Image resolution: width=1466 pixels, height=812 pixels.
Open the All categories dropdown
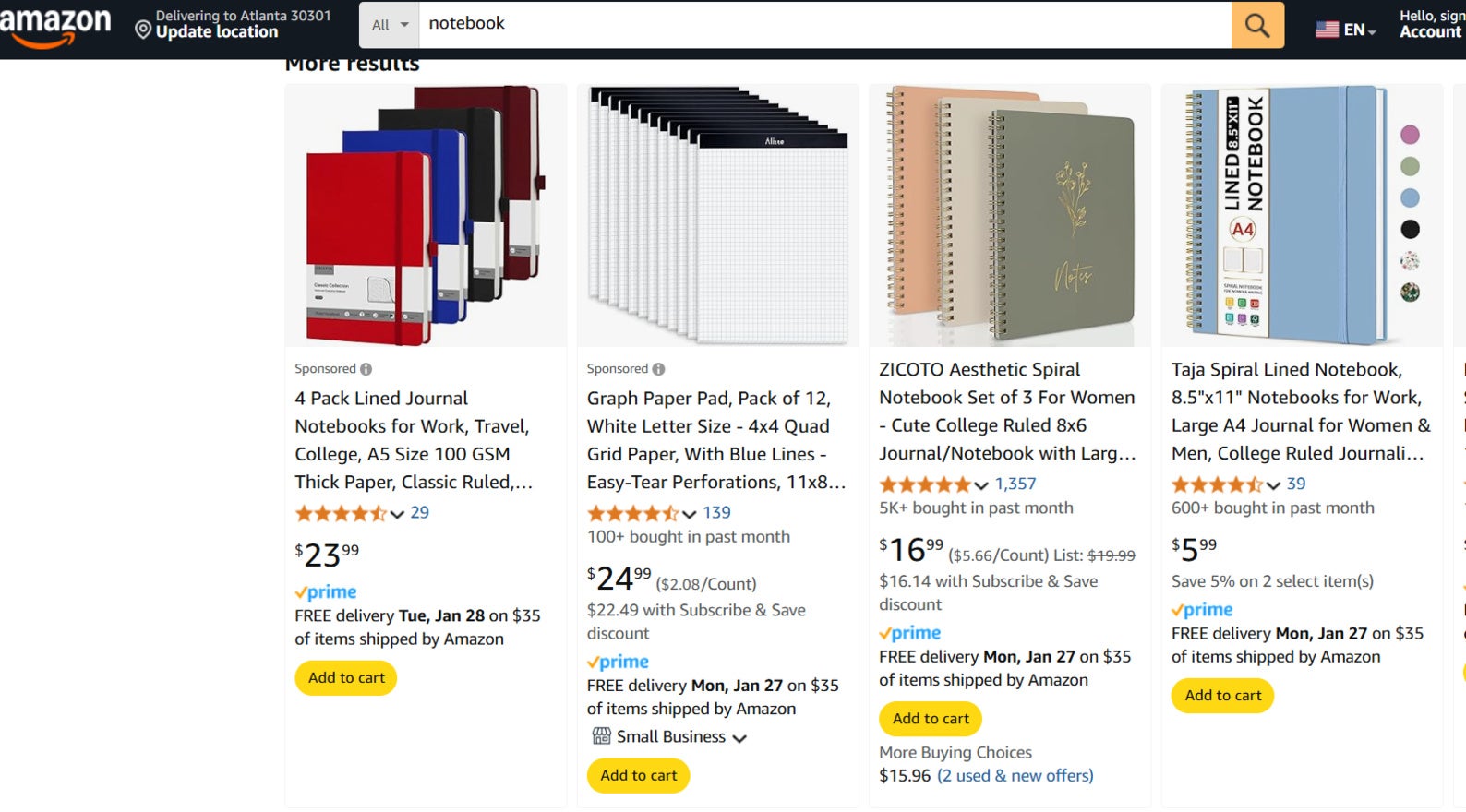[388, 25]
